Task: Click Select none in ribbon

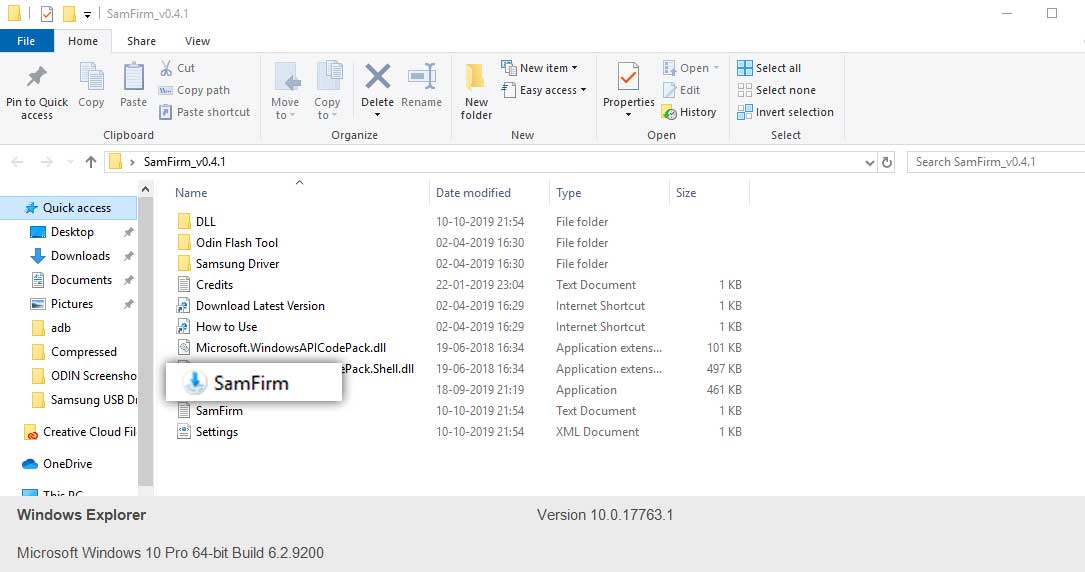Action: coord(776,90)
